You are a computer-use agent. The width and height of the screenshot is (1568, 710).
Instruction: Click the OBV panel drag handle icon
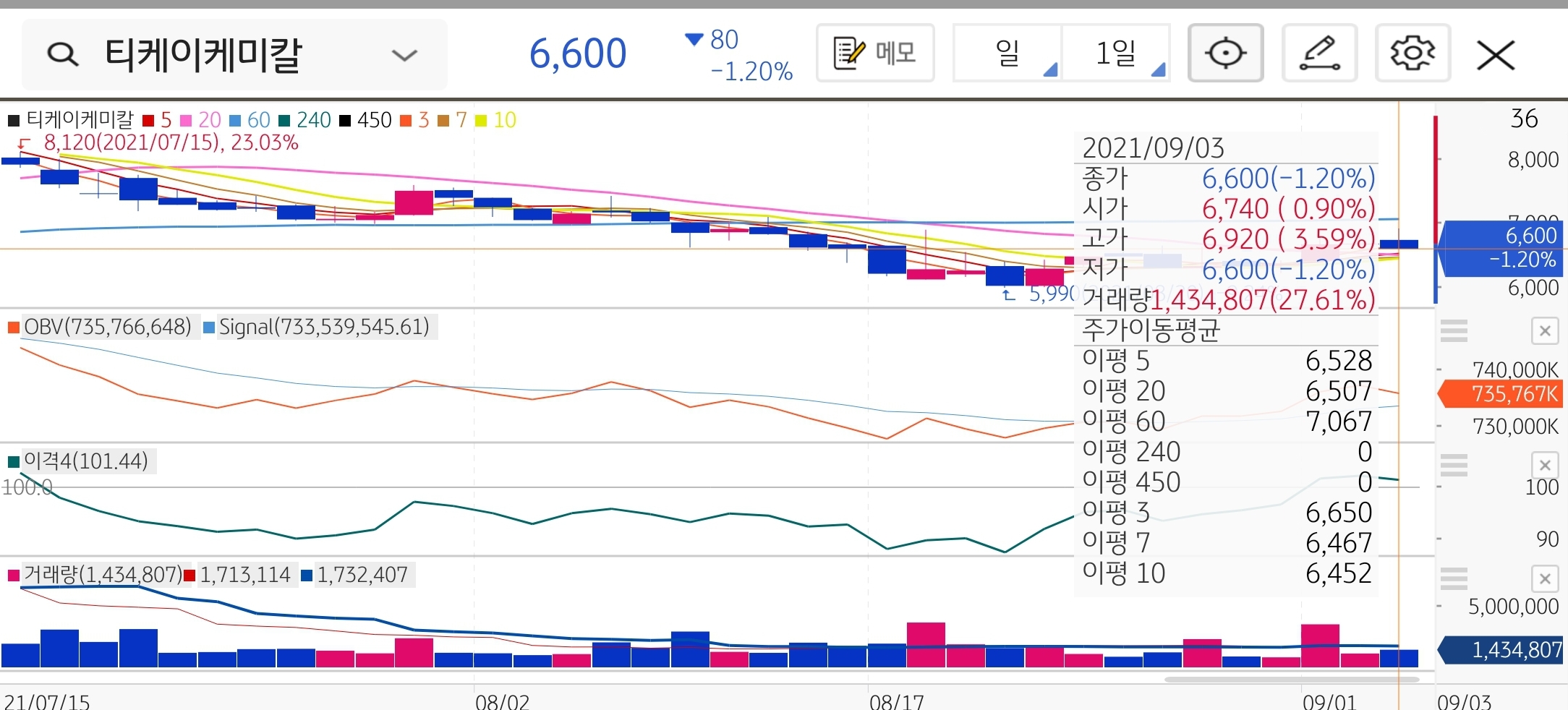(x=1454, y=330)
